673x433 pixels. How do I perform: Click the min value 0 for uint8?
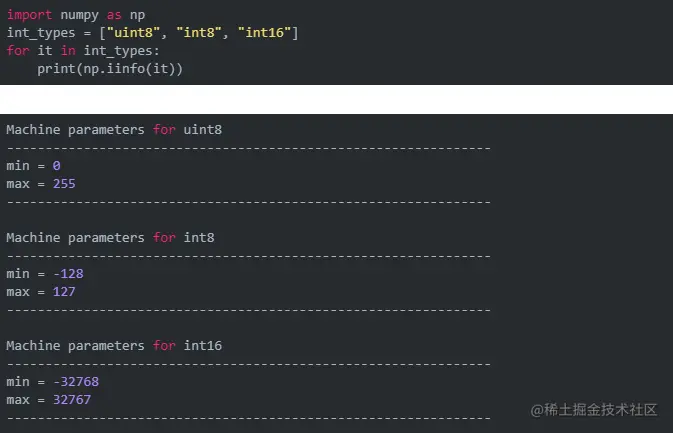click(57, 166)
